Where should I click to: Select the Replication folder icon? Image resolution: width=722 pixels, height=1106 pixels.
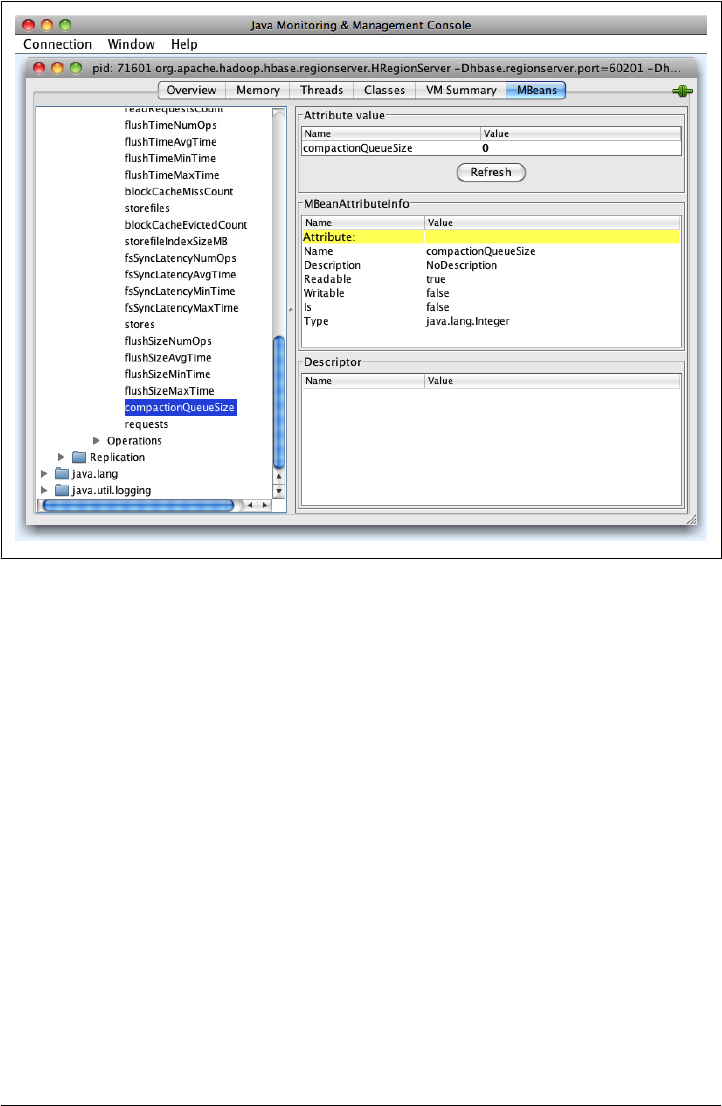[x=79, y=457]
